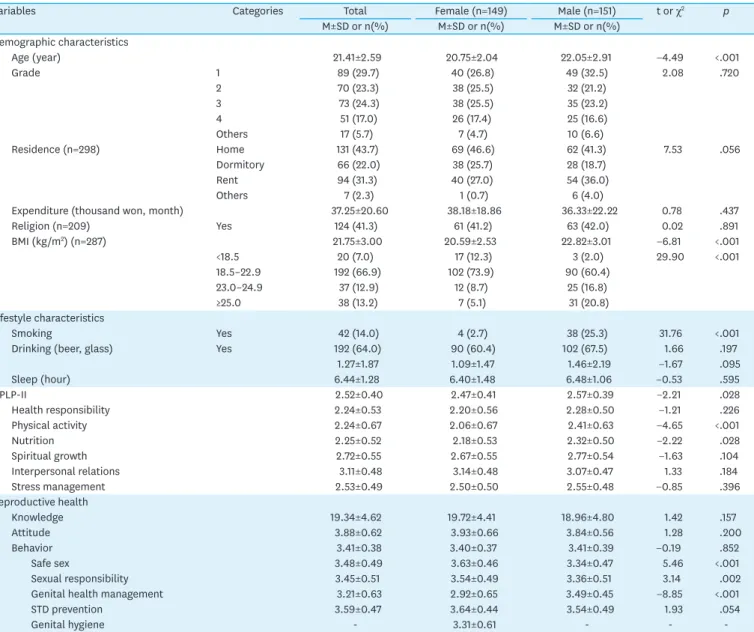Select 'Sexual responsibility' row label
The height and width of the screenshot is (632, 754).
[79, 579]
